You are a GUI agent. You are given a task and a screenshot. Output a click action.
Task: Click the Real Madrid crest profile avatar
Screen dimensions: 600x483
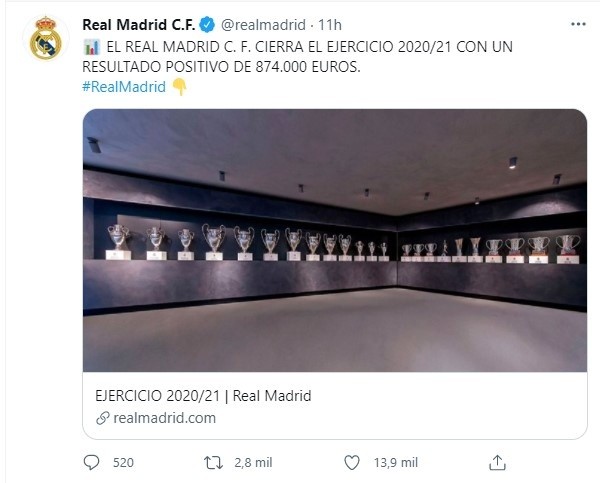tap(46, 38)
